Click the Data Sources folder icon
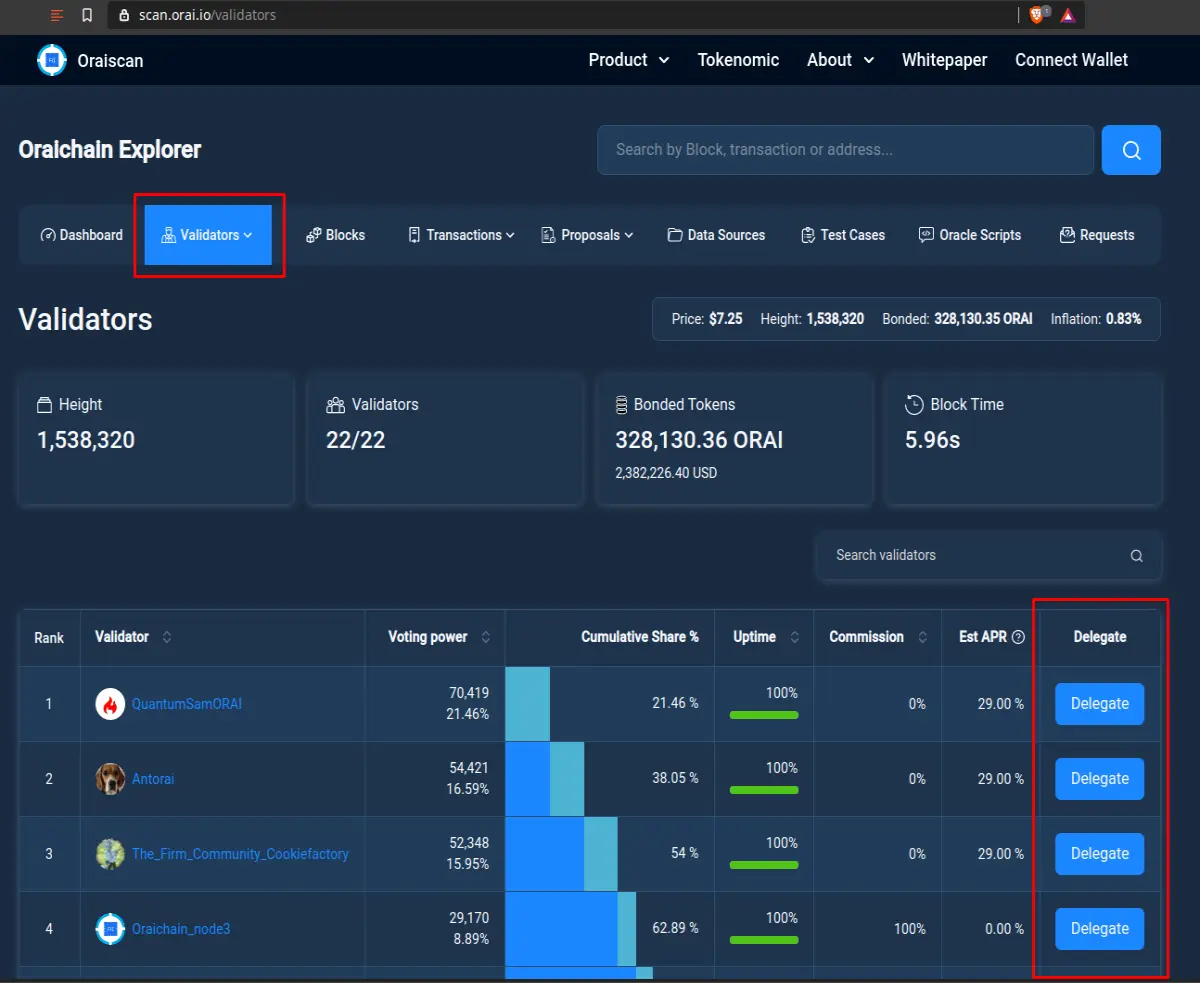This screenshot has height=983, width=1200. (x=675, y=235)
